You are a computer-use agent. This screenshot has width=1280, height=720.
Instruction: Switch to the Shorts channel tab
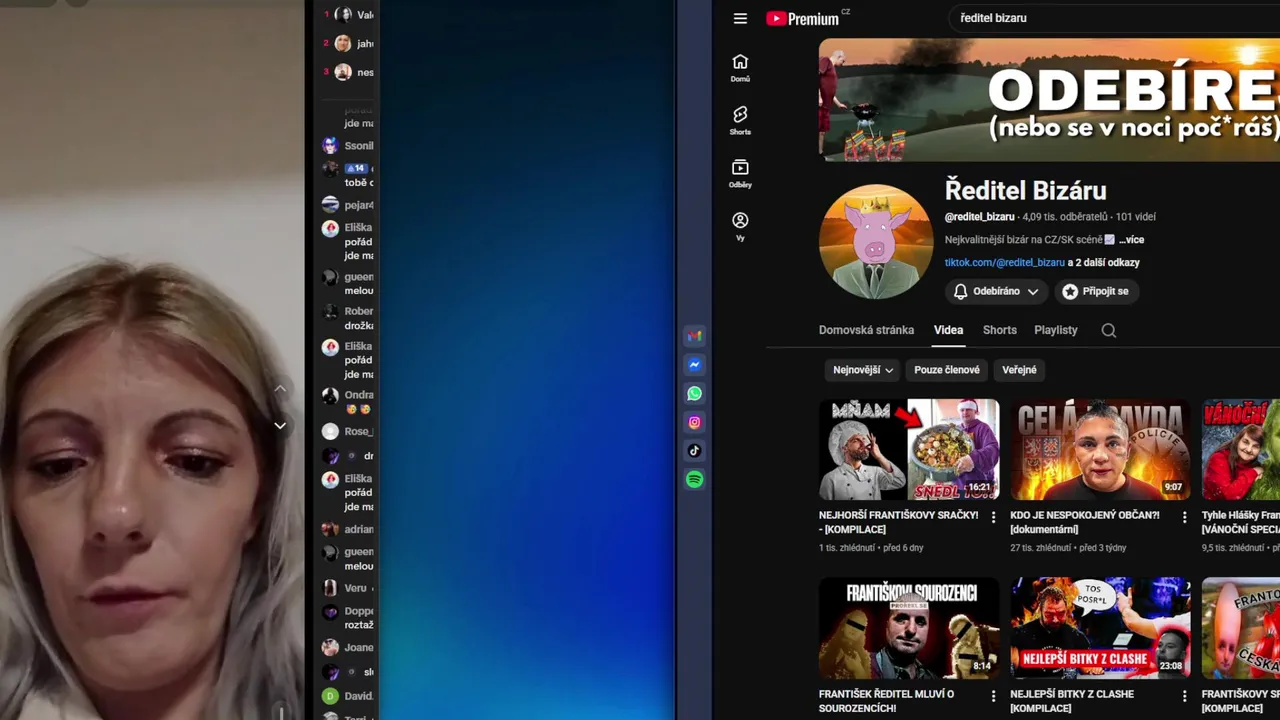(x=999, y=330)
